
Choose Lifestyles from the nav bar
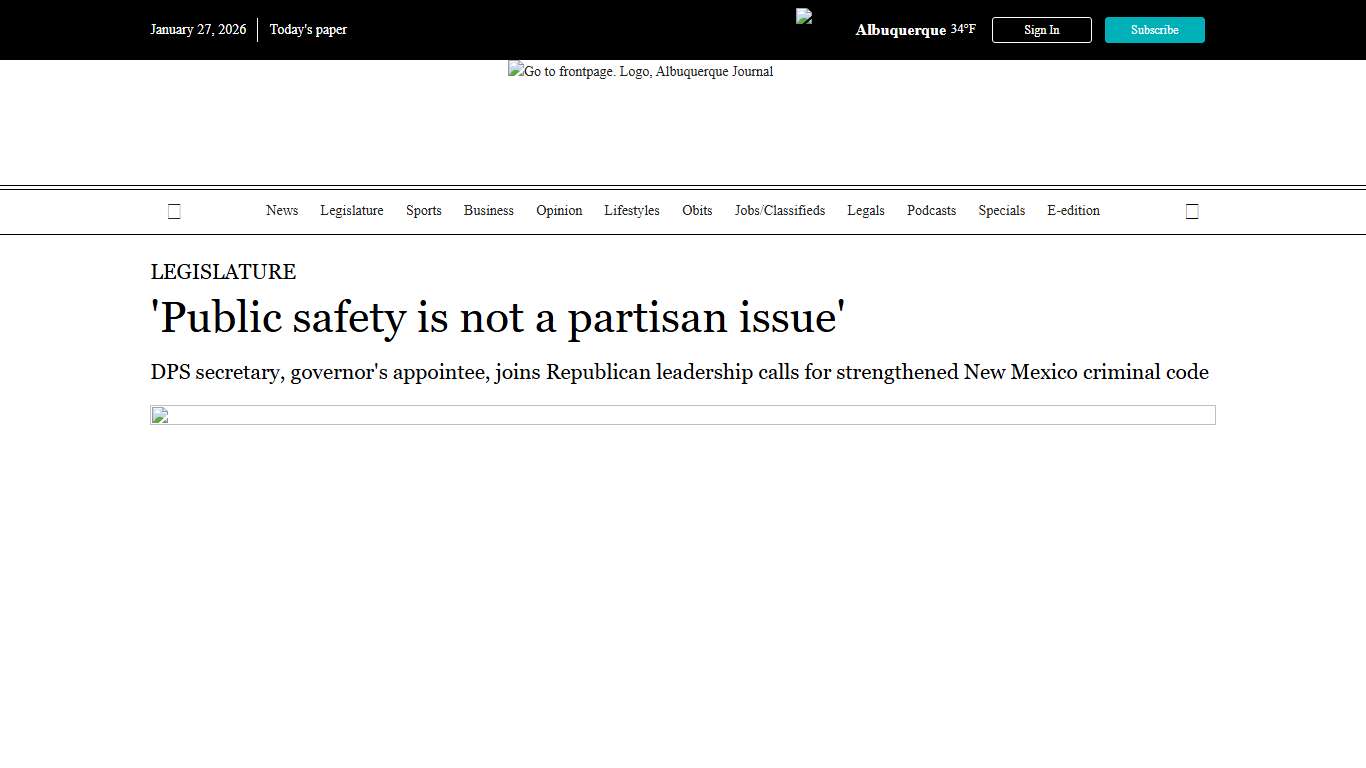(x=632, y=211)
